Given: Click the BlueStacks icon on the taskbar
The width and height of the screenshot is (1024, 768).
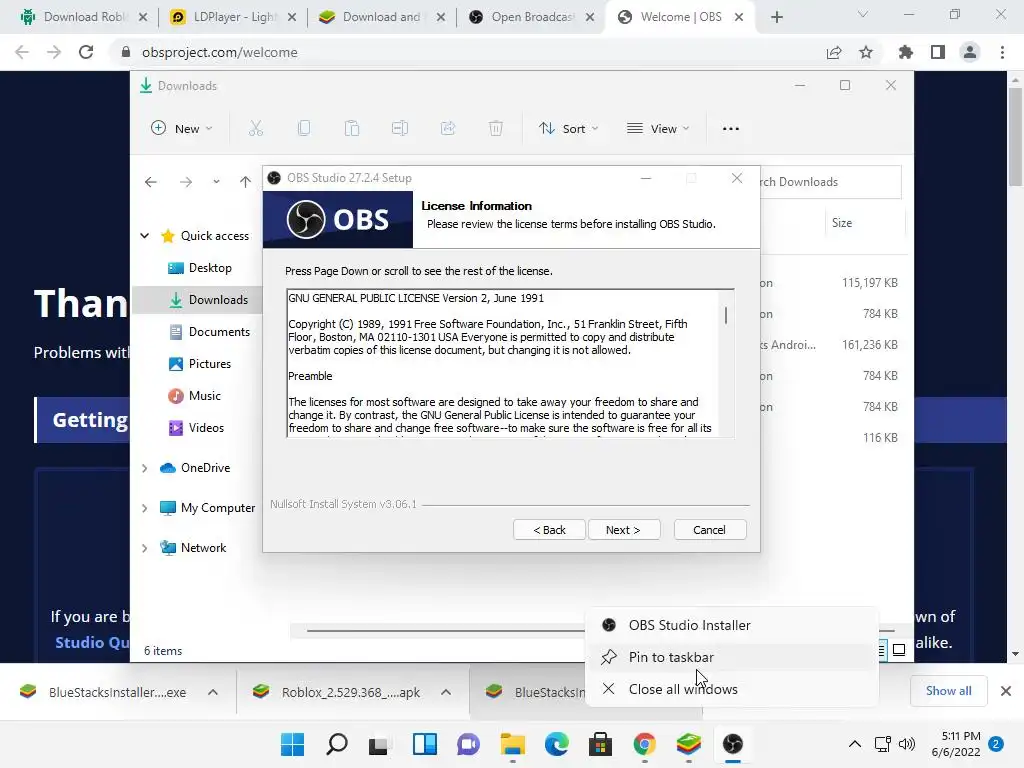Looking at the screenshot, I should tap(688, 744).
